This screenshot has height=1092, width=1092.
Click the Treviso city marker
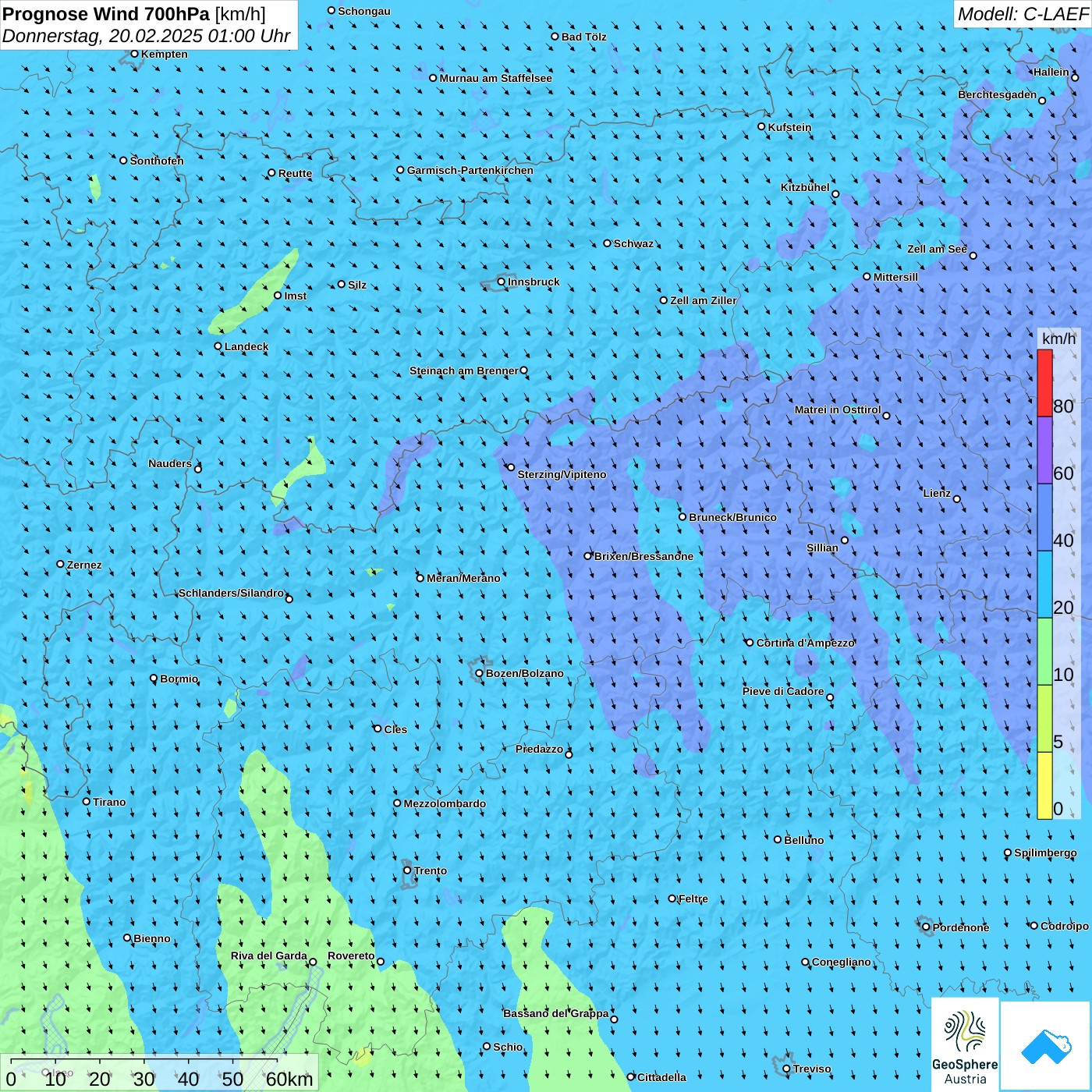[787, 1069]
